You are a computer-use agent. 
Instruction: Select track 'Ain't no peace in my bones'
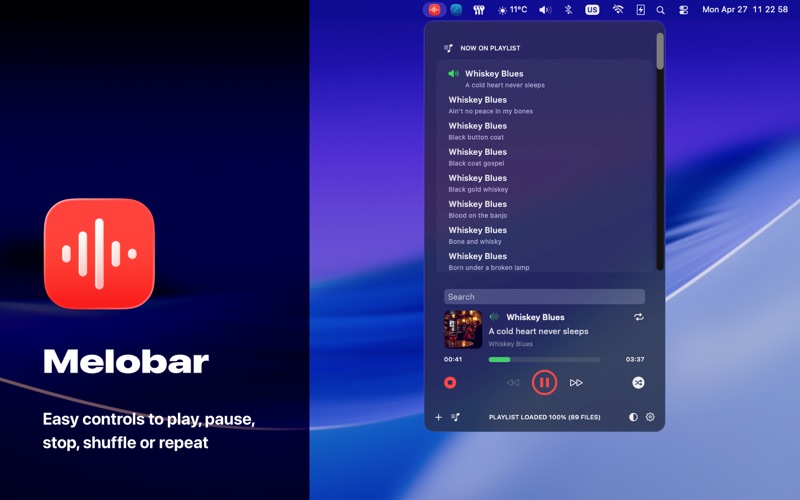545,105
